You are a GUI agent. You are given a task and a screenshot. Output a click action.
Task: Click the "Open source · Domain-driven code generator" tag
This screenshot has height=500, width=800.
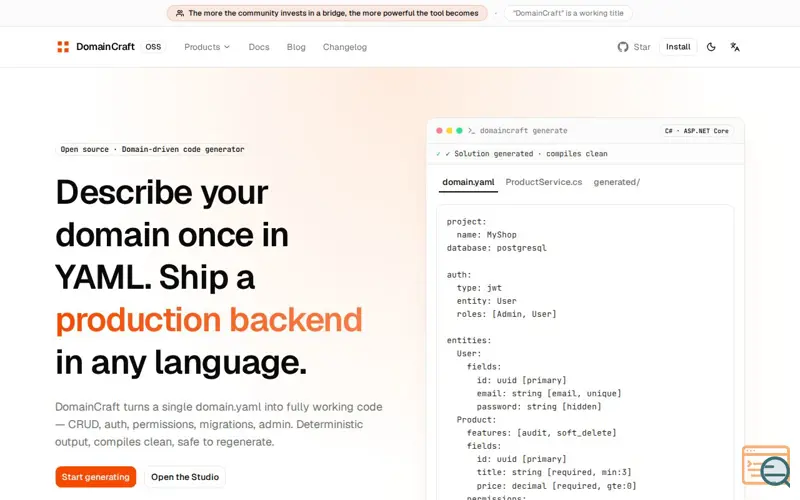point(152,149)
